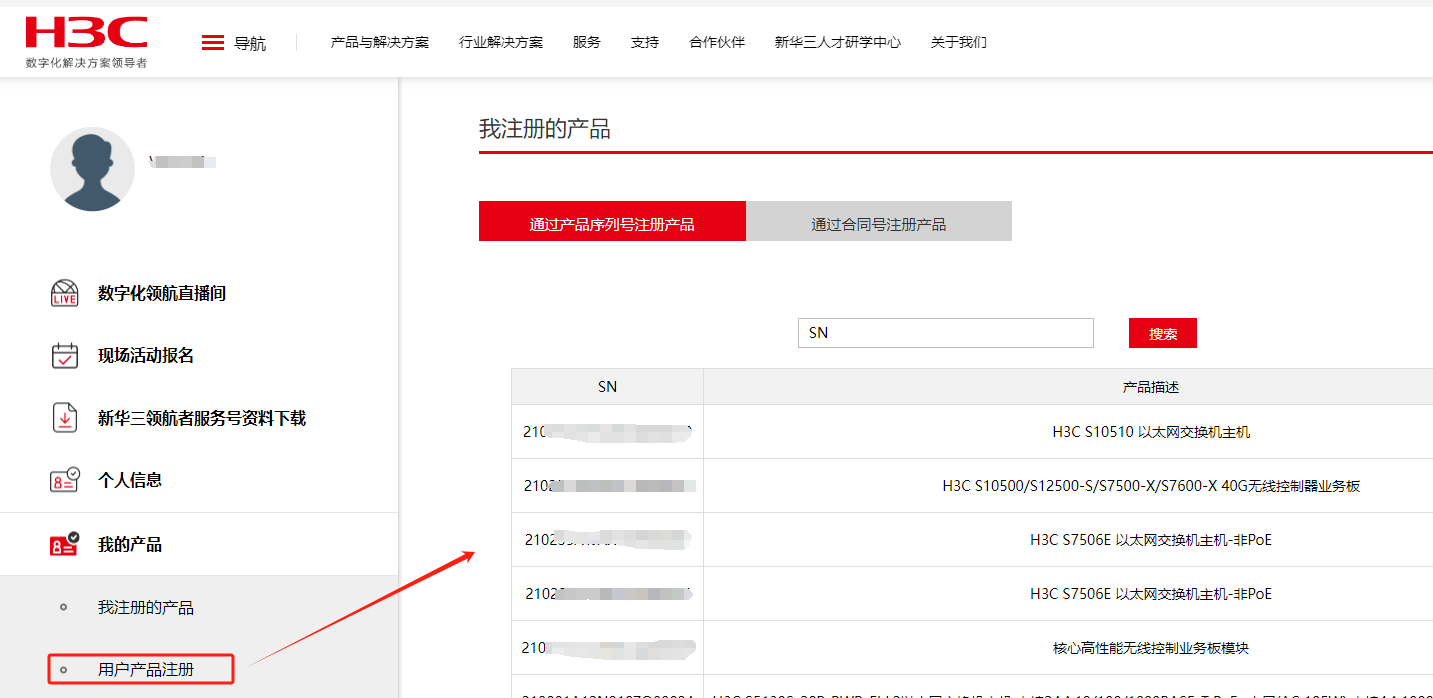Open the hamburger navigation menu icon
Image resolution: width=1433 pixels, height=698 pixels.
[x=212, y=43]
